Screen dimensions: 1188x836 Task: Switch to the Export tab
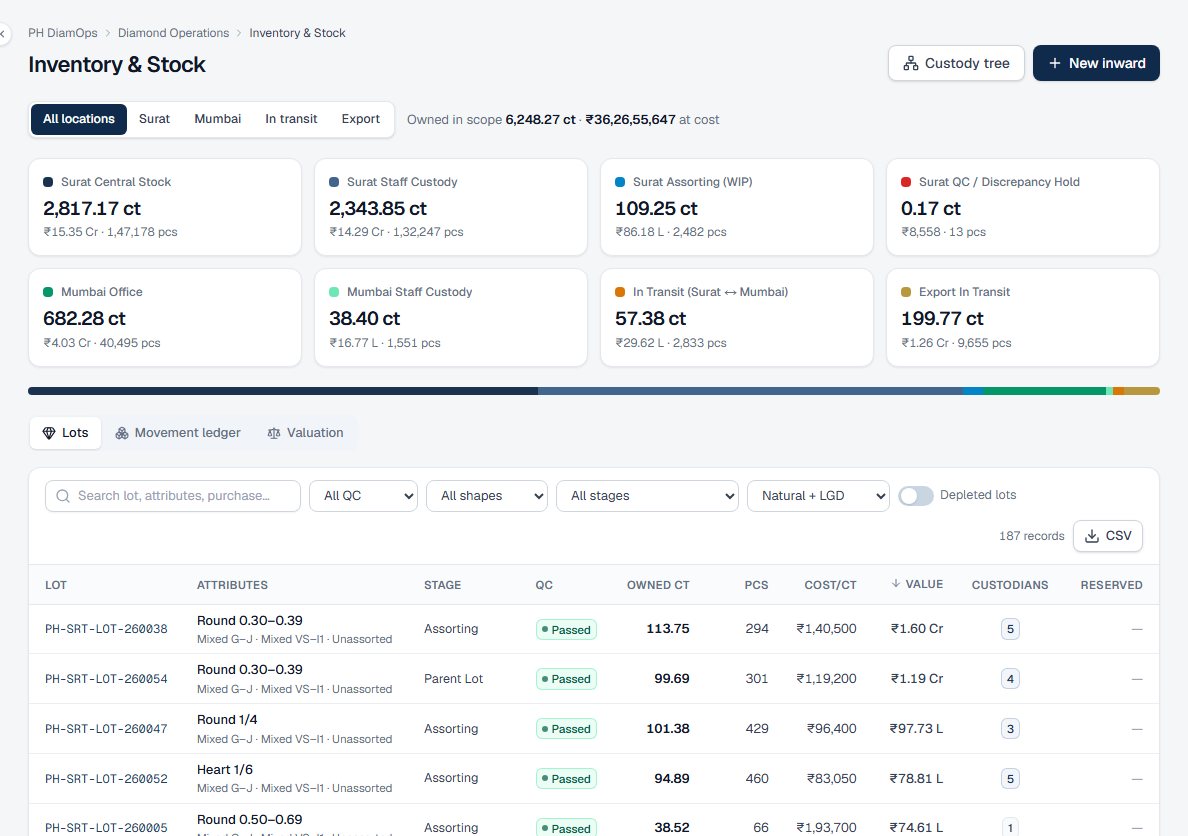pyautogui.click(x=360, y=119)
